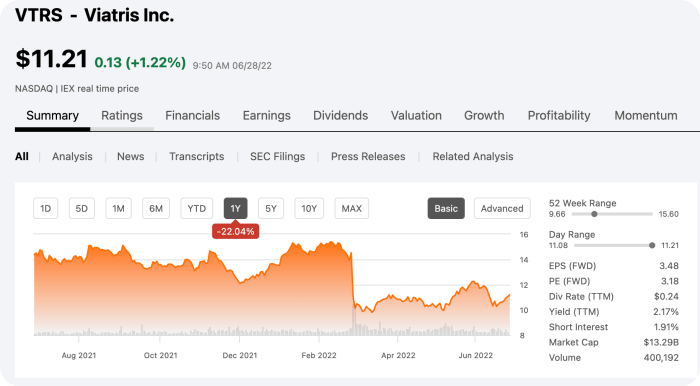Show Transcripts only

tap(196, 157)
